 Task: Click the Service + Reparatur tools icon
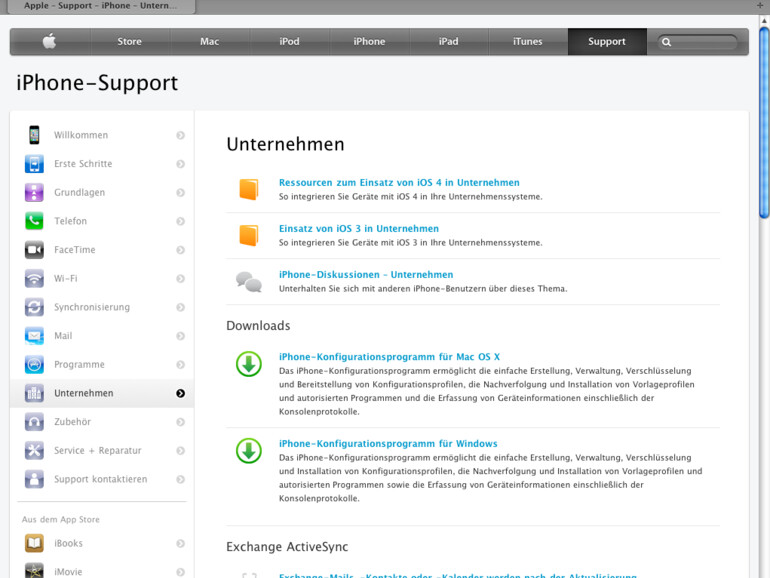coord(34,450)
